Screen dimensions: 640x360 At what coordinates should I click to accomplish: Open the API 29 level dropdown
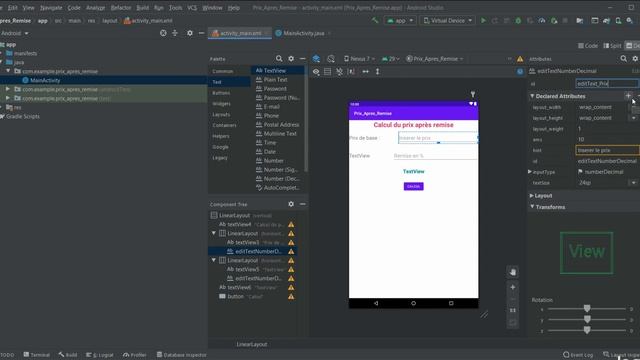click(x=391, y=59)
